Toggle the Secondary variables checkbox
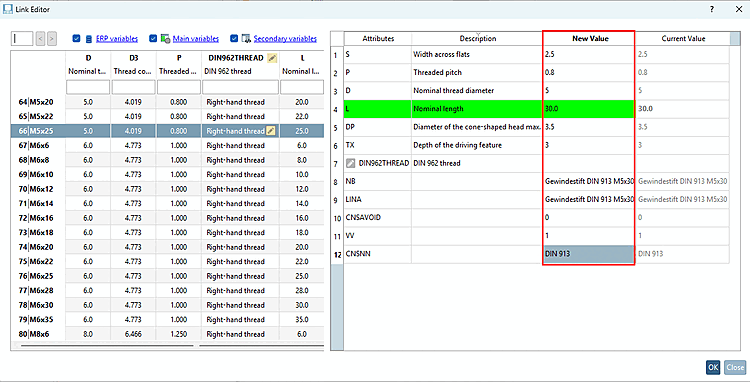This screenshot has height=382, width=750. tap(234, 39)
